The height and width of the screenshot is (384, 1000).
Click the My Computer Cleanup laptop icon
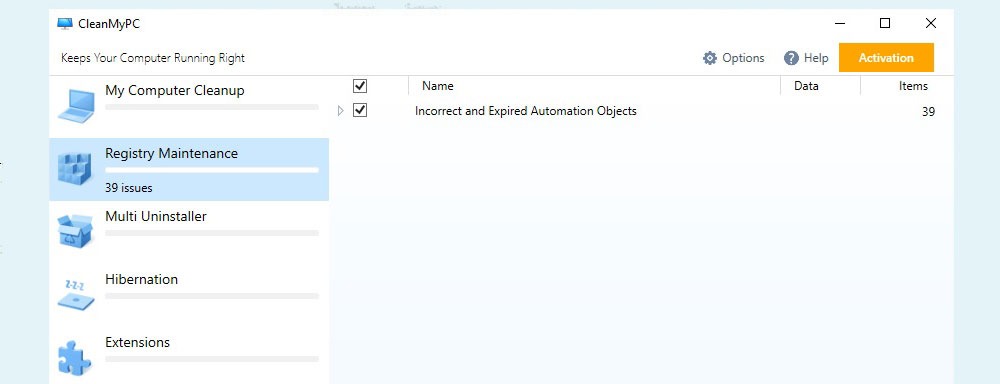coord(76,105)
